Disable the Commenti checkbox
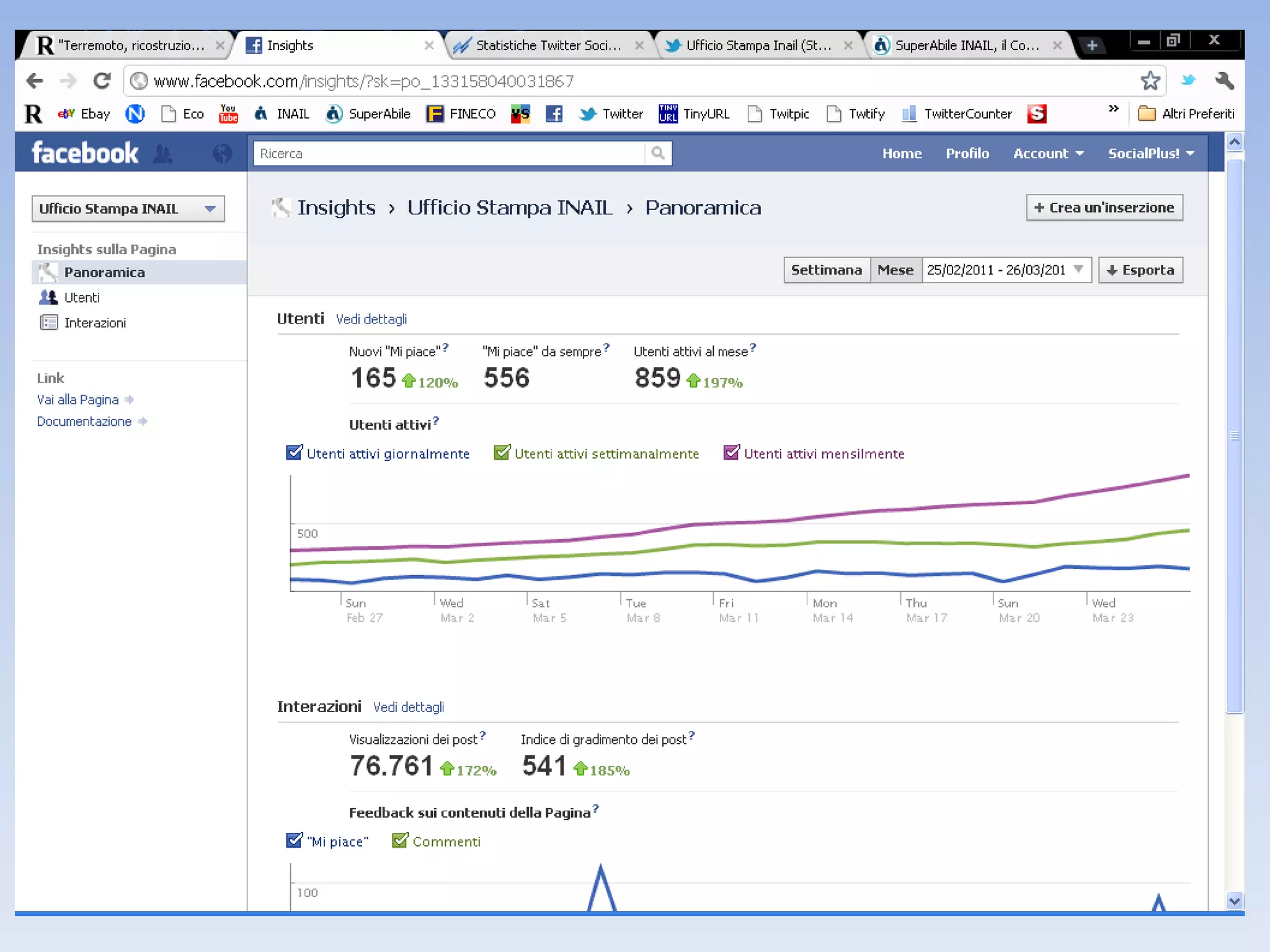 tap(400, 840)
